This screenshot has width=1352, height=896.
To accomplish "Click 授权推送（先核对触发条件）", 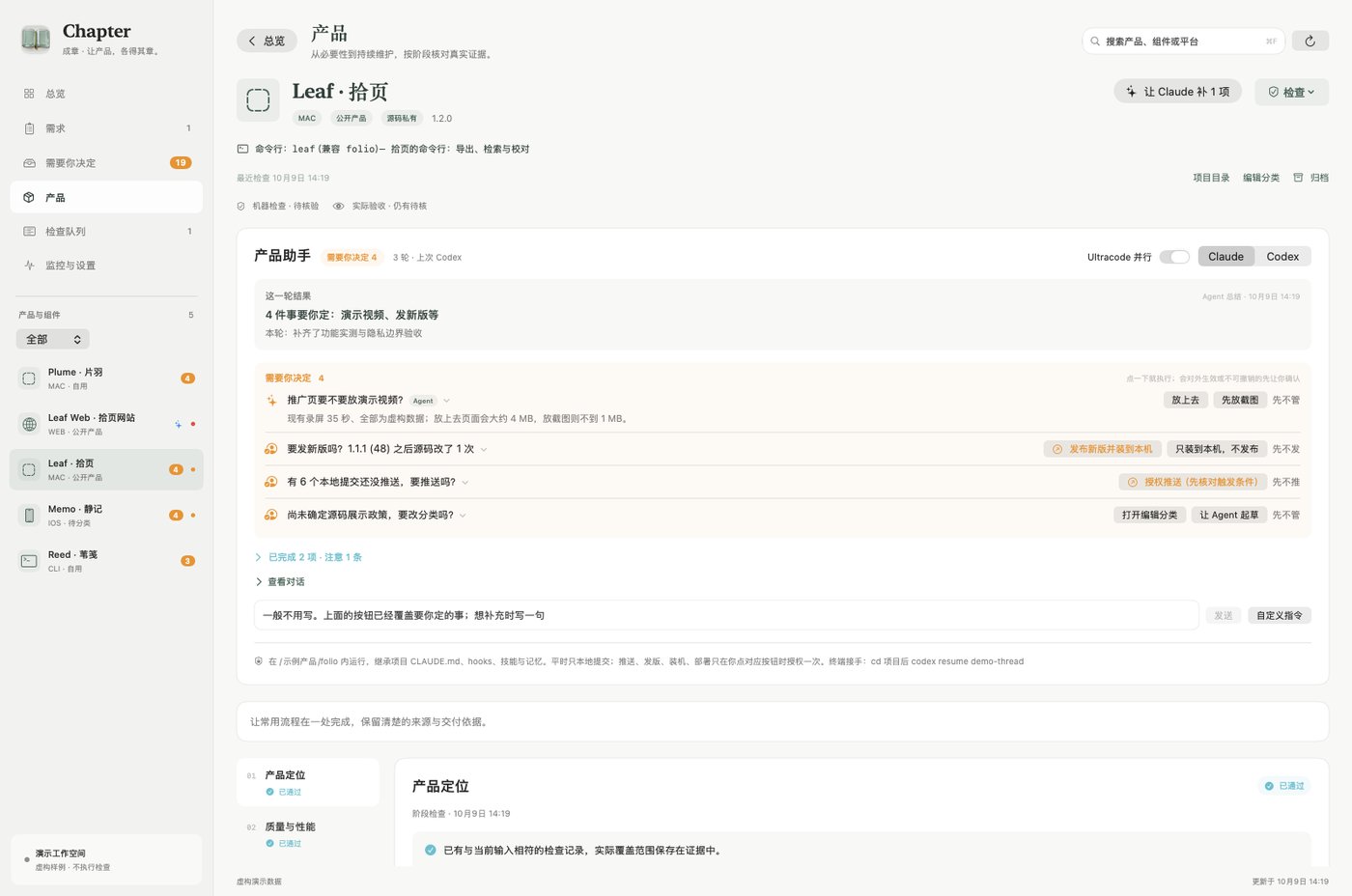I will (1193, 482).
